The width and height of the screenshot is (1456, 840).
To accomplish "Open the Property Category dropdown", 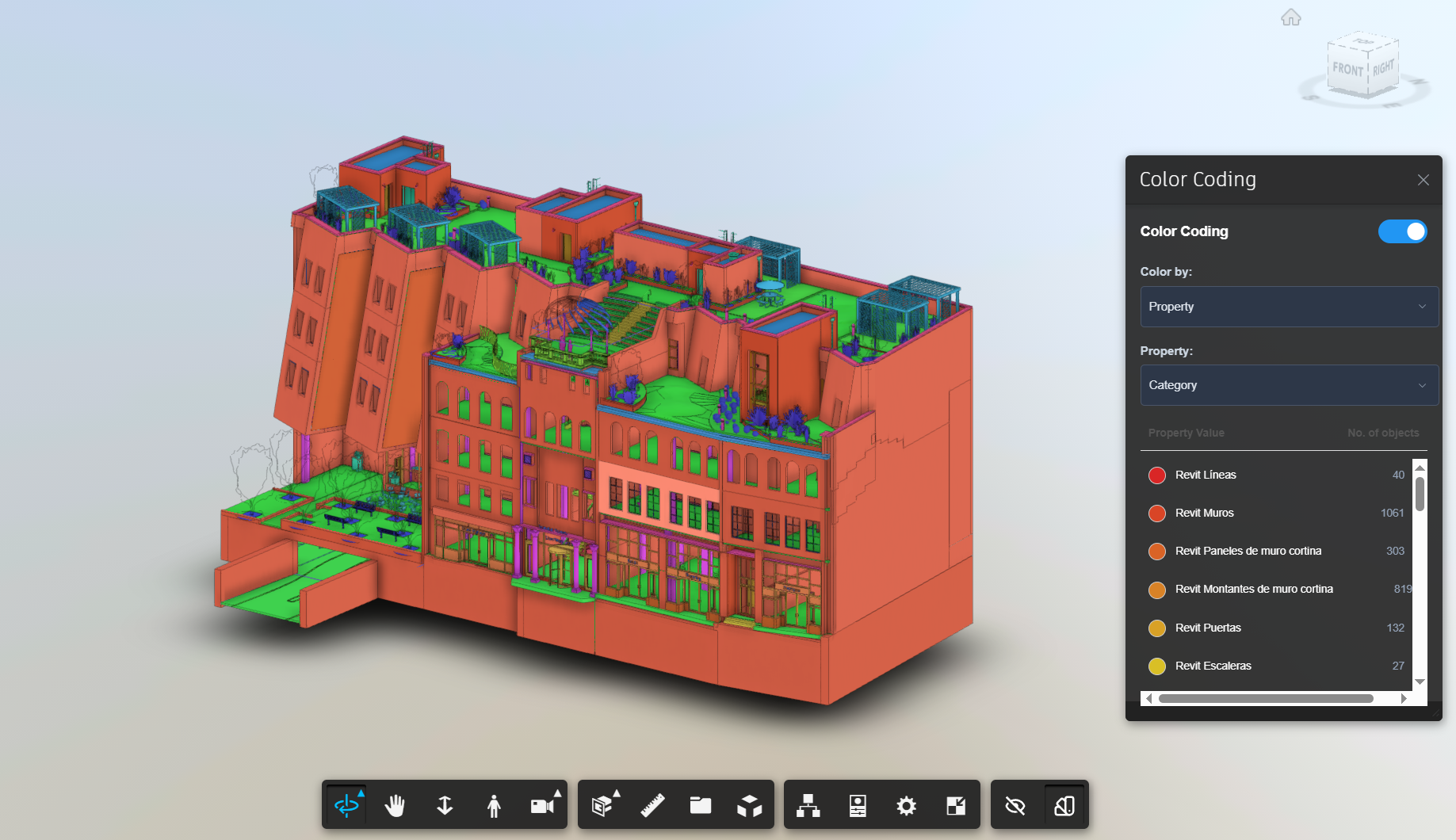I will [1289, 385].
